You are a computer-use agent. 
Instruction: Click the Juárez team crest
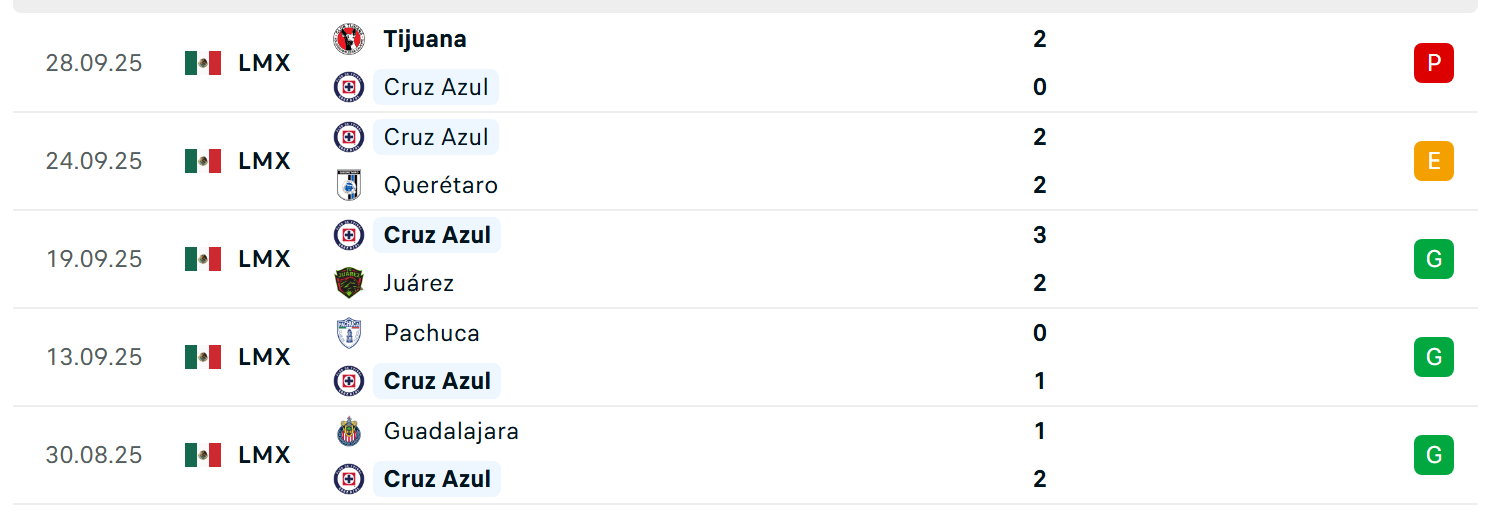349,283
